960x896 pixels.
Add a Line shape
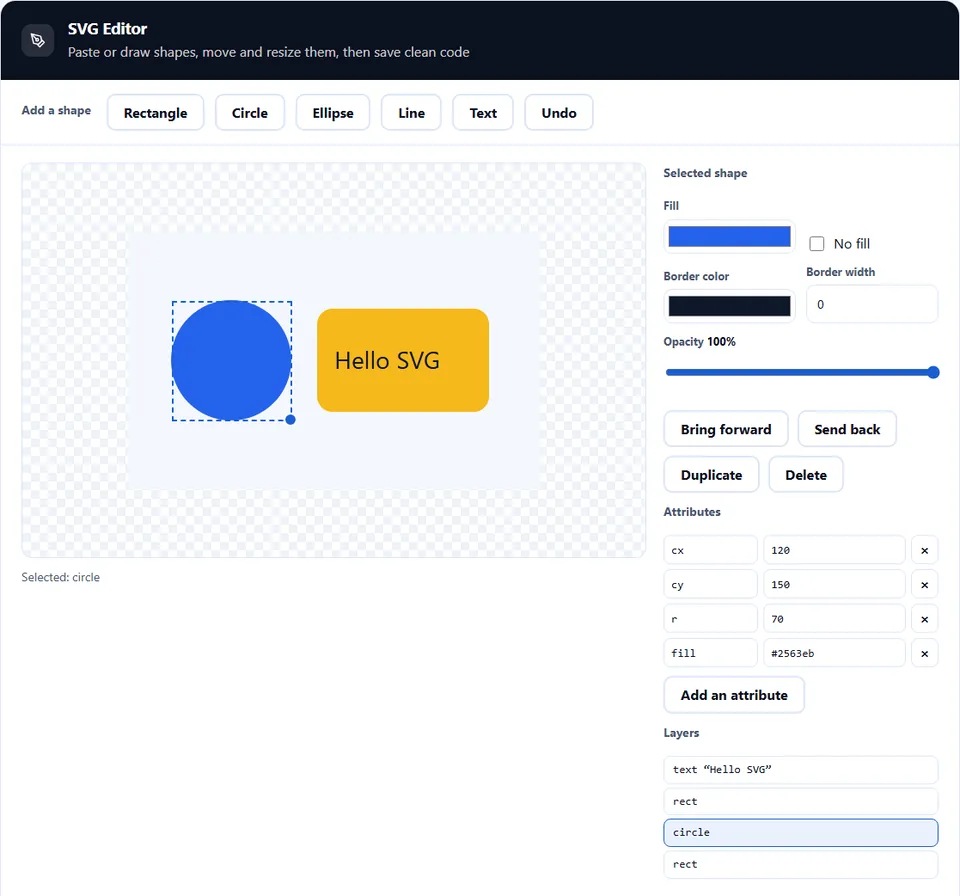click(x=411, y=113)
